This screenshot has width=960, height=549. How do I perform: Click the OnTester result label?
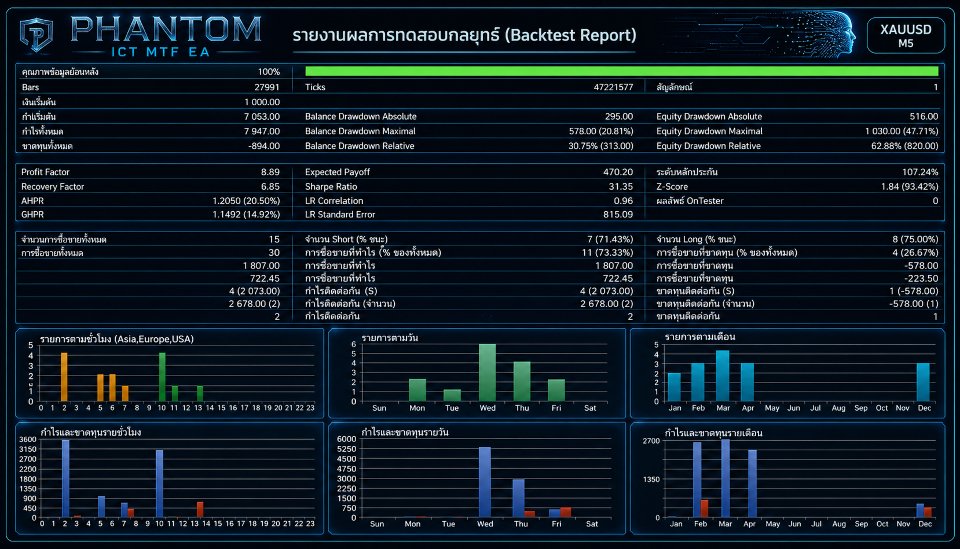pyautogui.click(x=690, y=201)
